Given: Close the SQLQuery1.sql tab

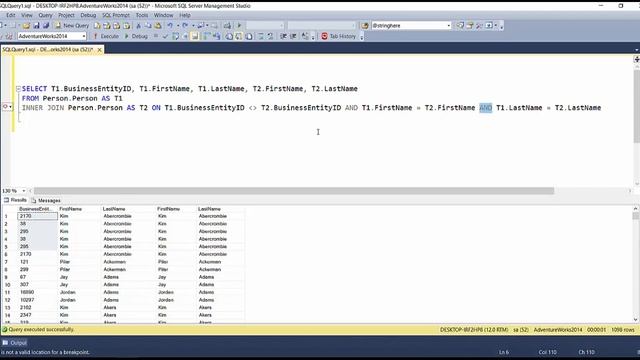Looking at the screenshot, I should (99, 49).
